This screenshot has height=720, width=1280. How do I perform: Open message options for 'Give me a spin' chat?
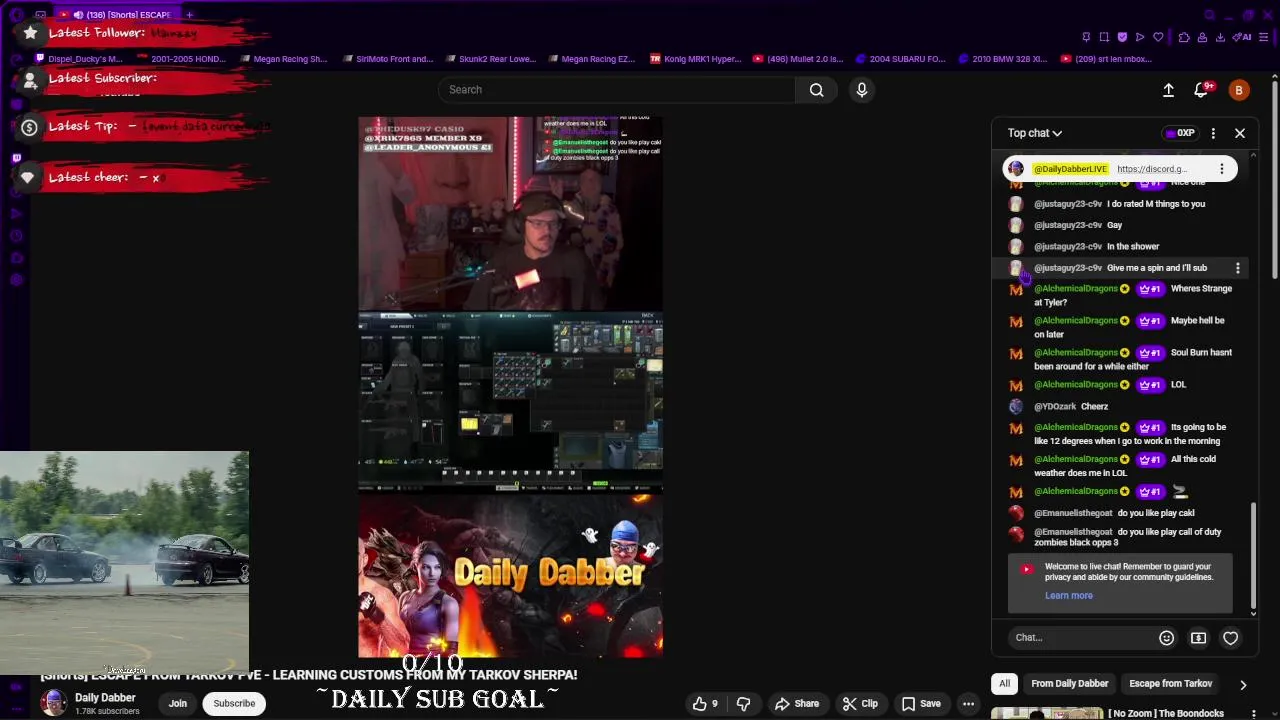[1238, 268]
